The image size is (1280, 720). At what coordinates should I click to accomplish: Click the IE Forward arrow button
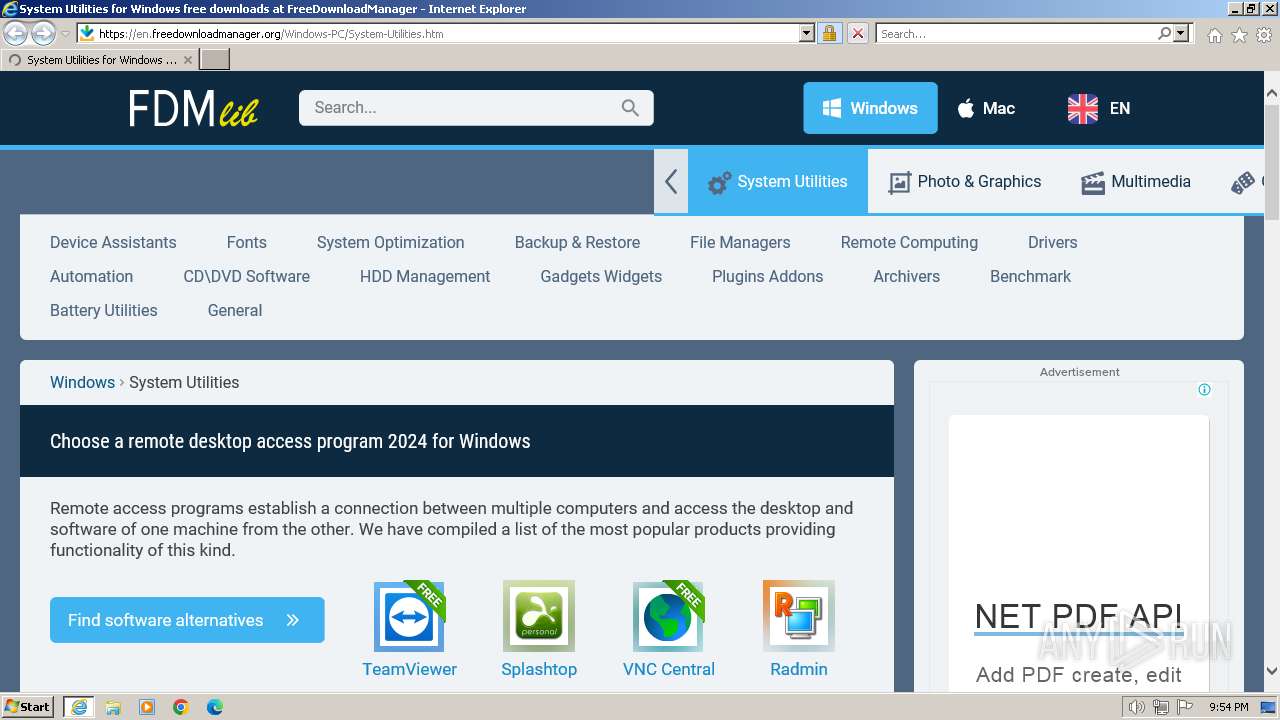click(43, 33)
